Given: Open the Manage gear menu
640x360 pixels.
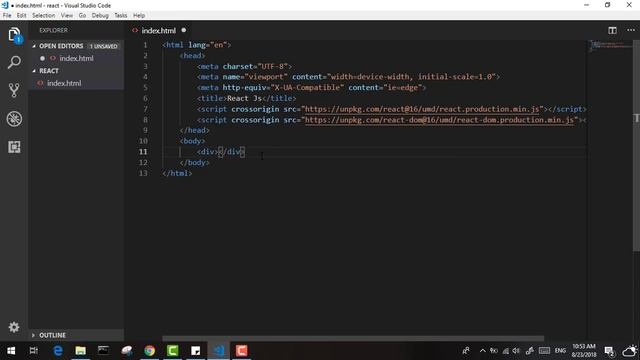Looking at the screenshot, I should [x=14, y=327].
